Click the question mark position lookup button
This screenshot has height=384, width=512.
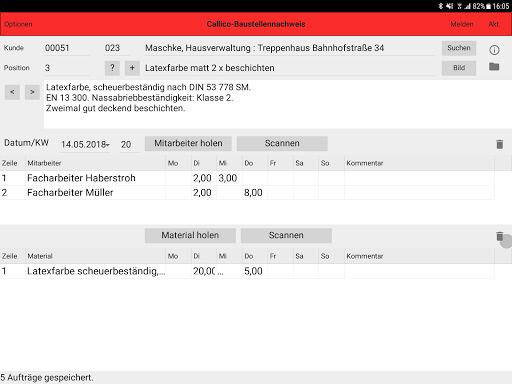point(112,68)
